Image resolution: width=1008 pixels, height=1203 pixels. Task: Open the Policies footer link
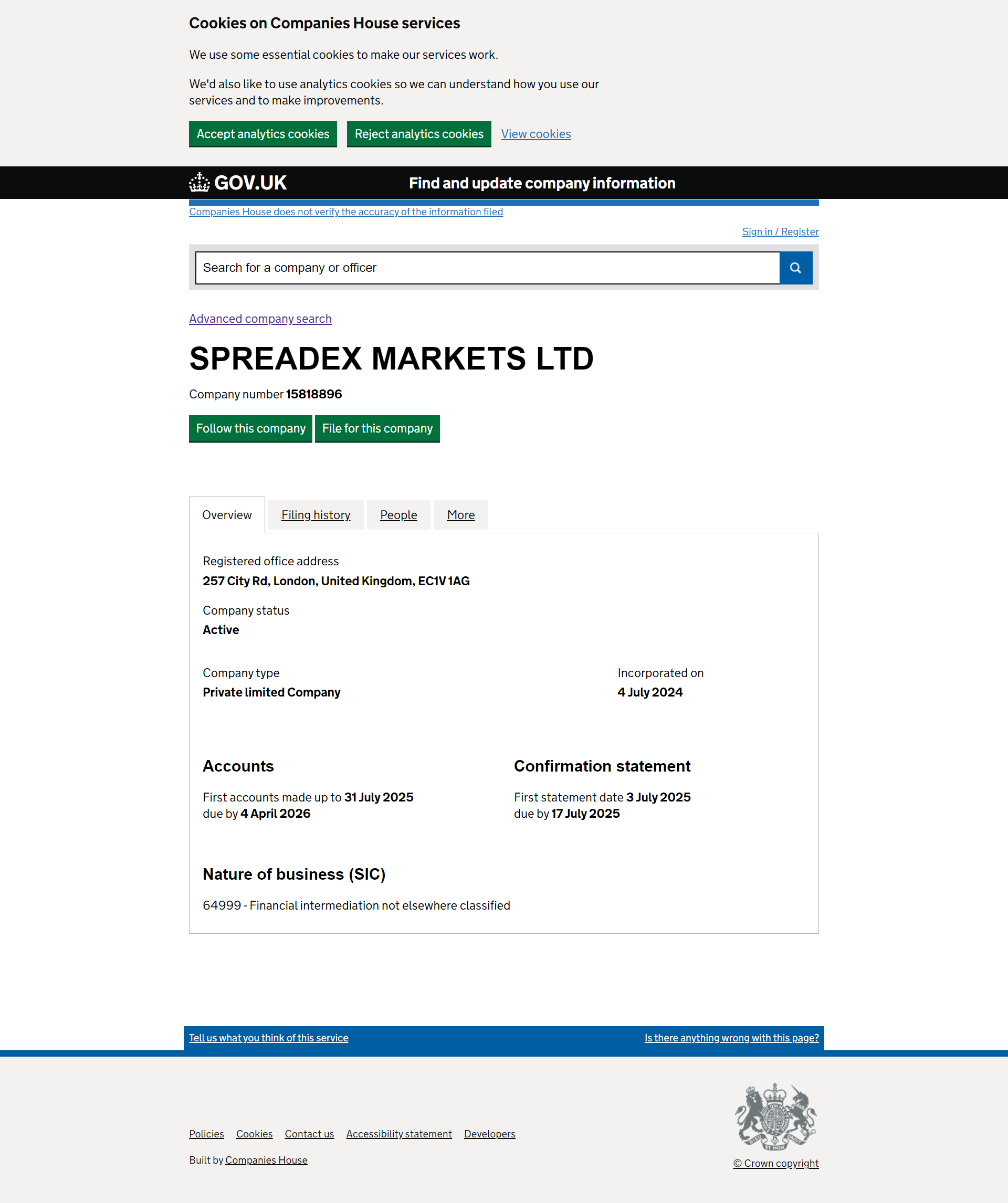[x=206, y=1134]
